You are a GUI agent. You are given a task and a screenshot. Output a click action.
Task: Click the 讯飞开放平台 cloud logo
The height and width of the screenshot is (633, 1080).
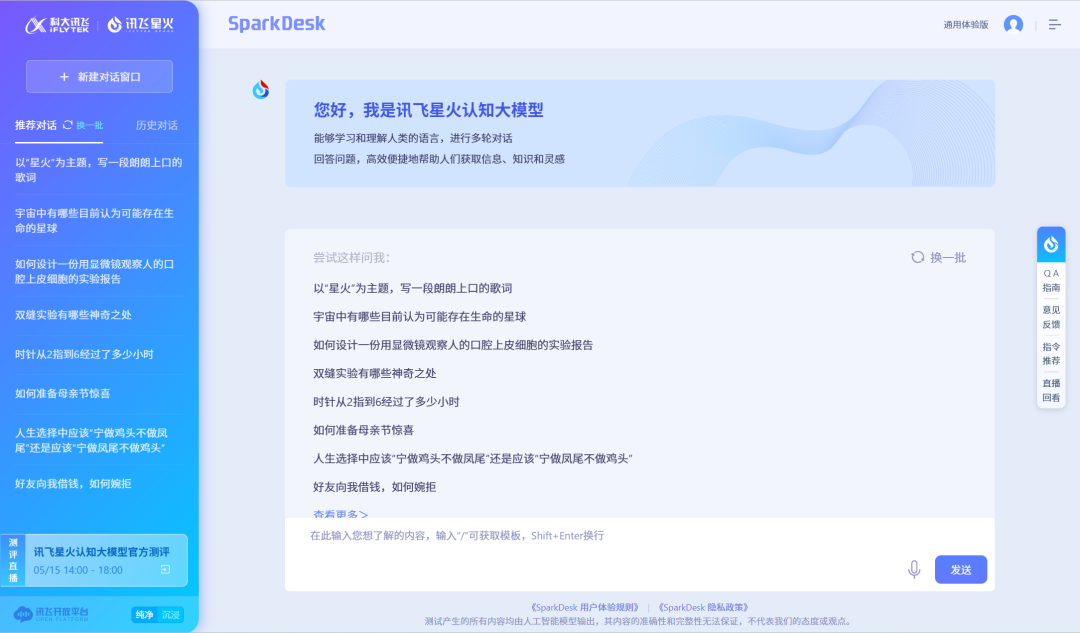coord(51,613)
